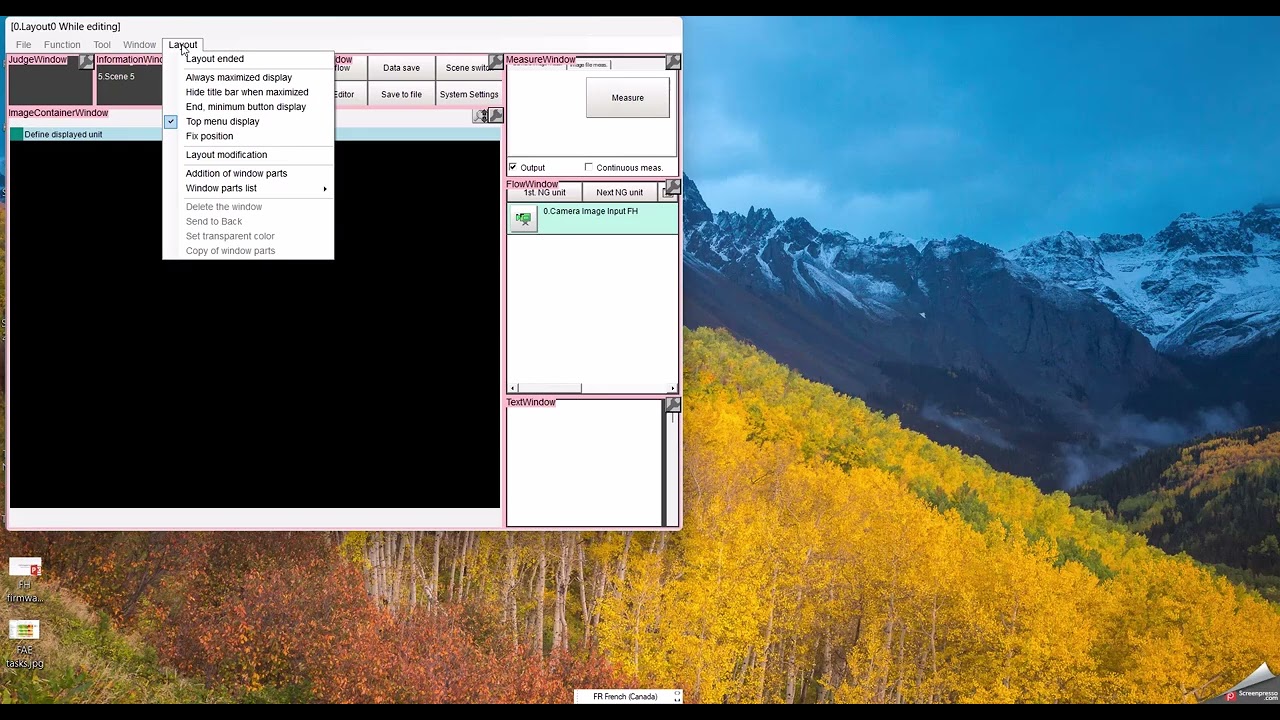Image resolution: width=1280 pixels, height=720 pixels.
Task: Click the MeasureWindow title label
Action: coord(541,60)
